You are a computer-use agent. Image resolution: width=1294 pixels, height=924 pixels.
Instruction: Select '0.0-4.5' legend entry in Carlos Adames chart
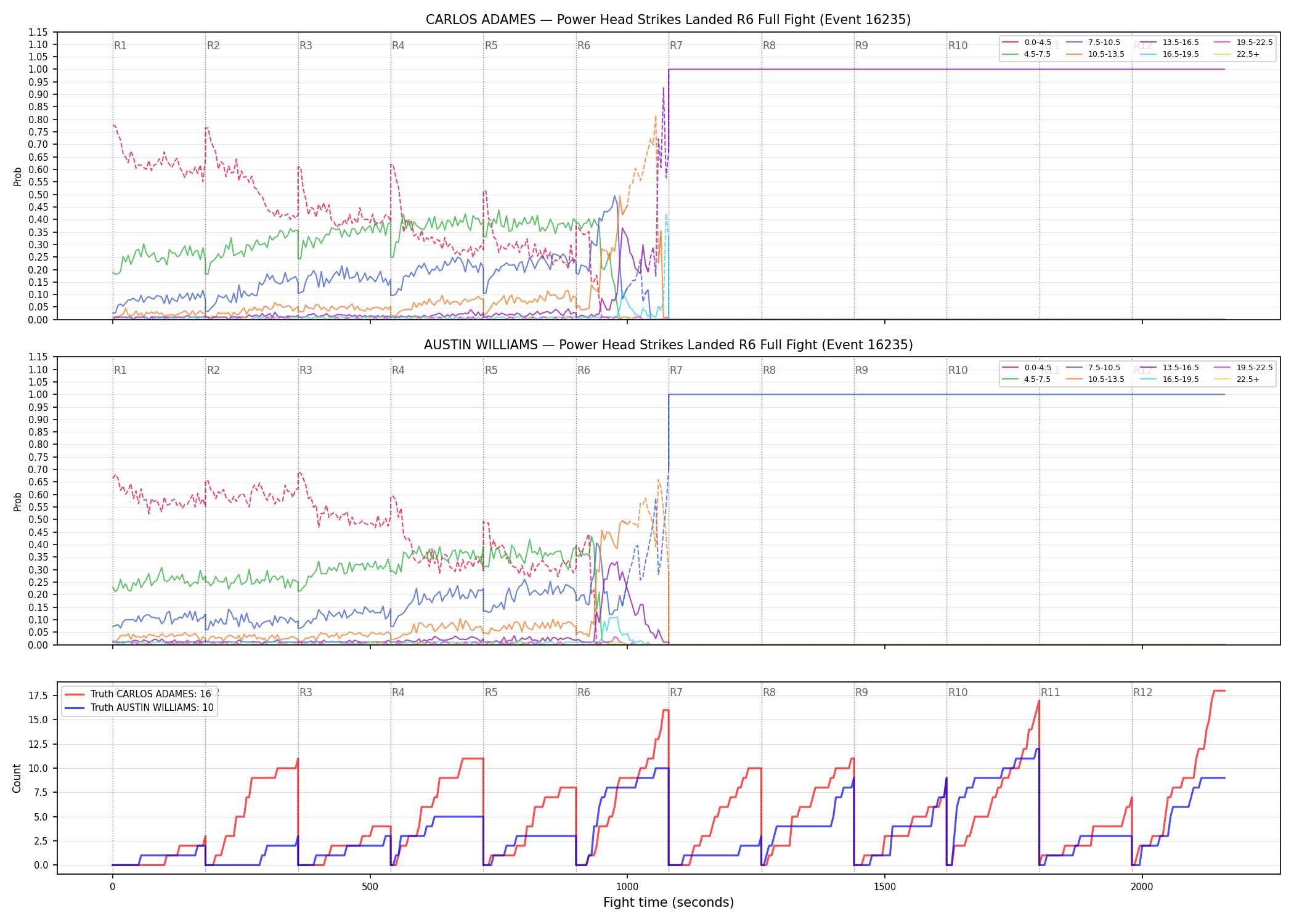point(1027,43)
